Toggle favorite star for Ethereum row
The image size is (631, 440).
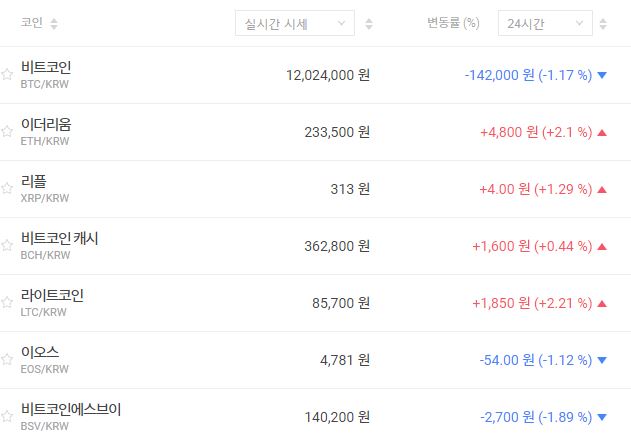[7, 132]
